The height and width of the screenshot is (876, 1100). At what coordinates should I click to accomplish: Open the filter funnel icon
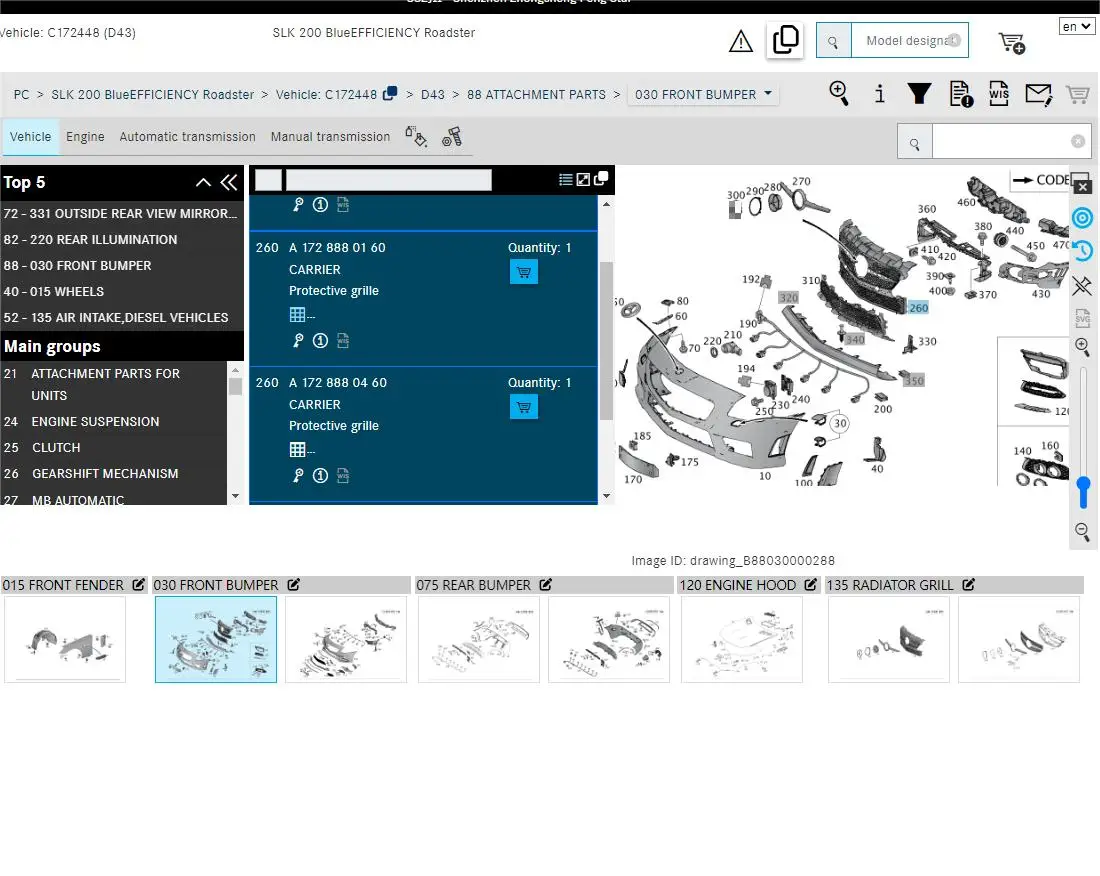click(x=919, y=94)
